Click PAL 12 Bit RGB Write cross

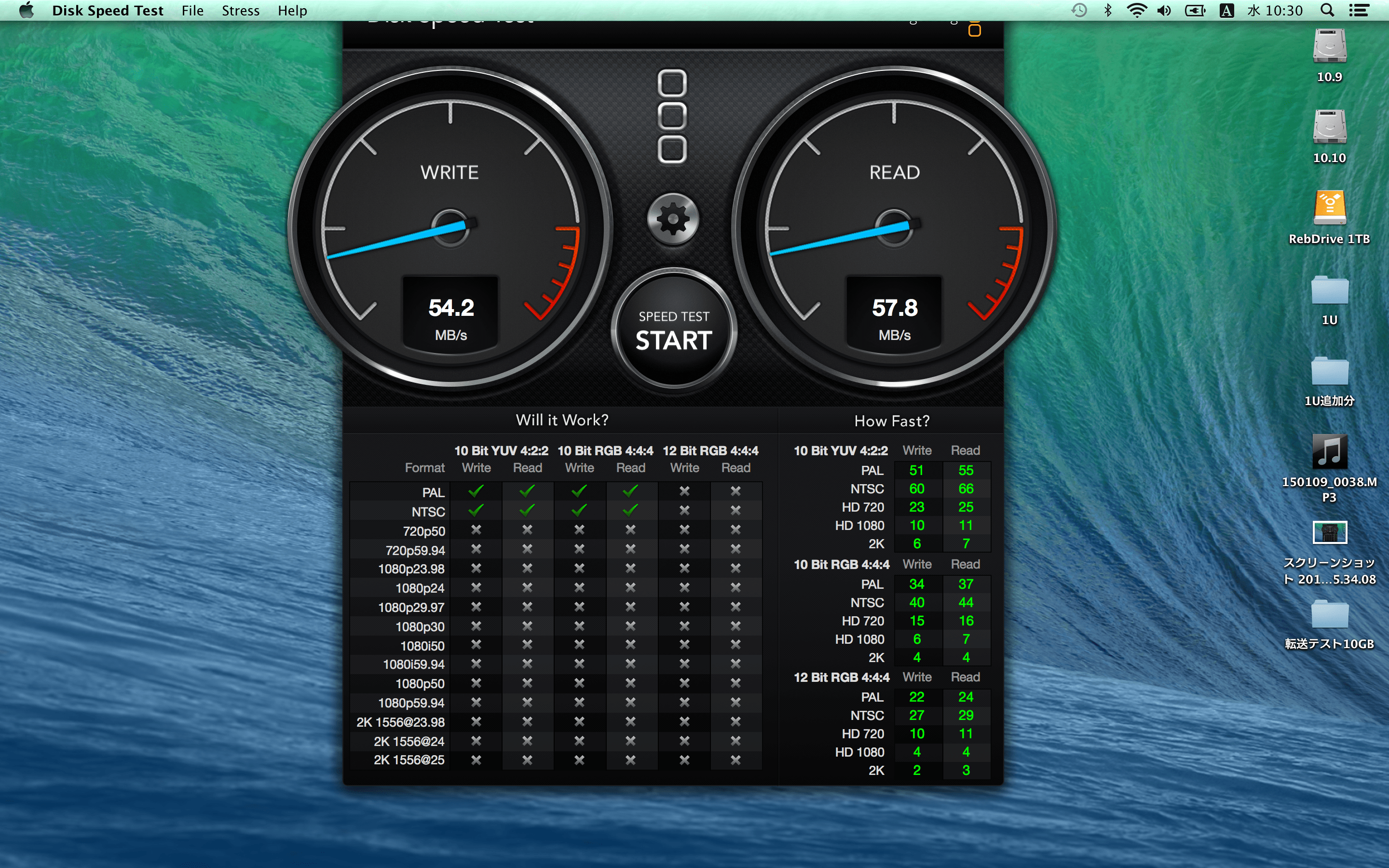pyautogui.click(x=684, y=491)
